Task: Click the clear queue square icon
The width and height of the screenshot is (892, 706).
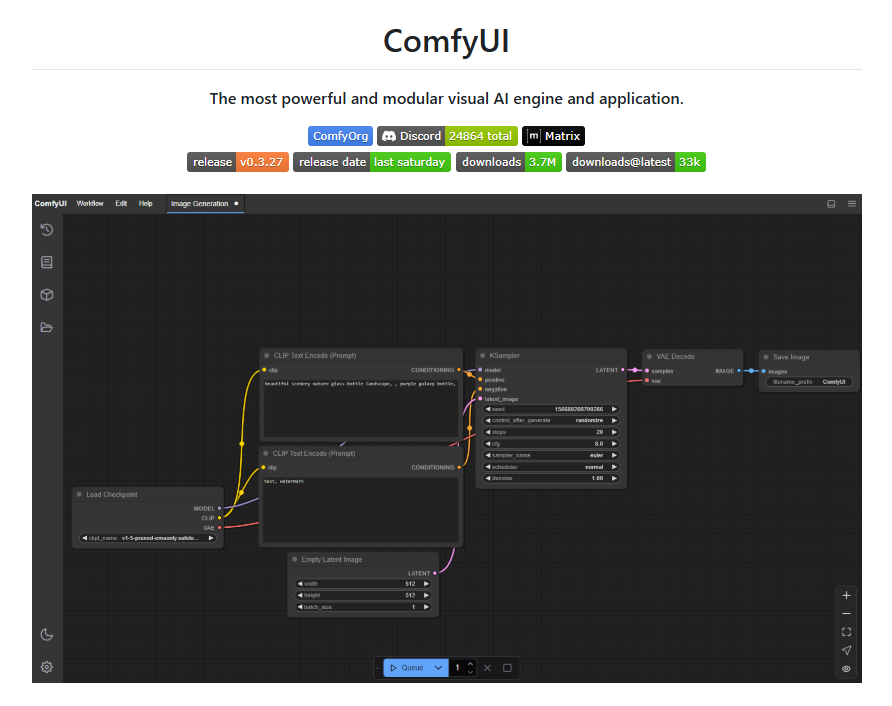Action: (507, 668)
